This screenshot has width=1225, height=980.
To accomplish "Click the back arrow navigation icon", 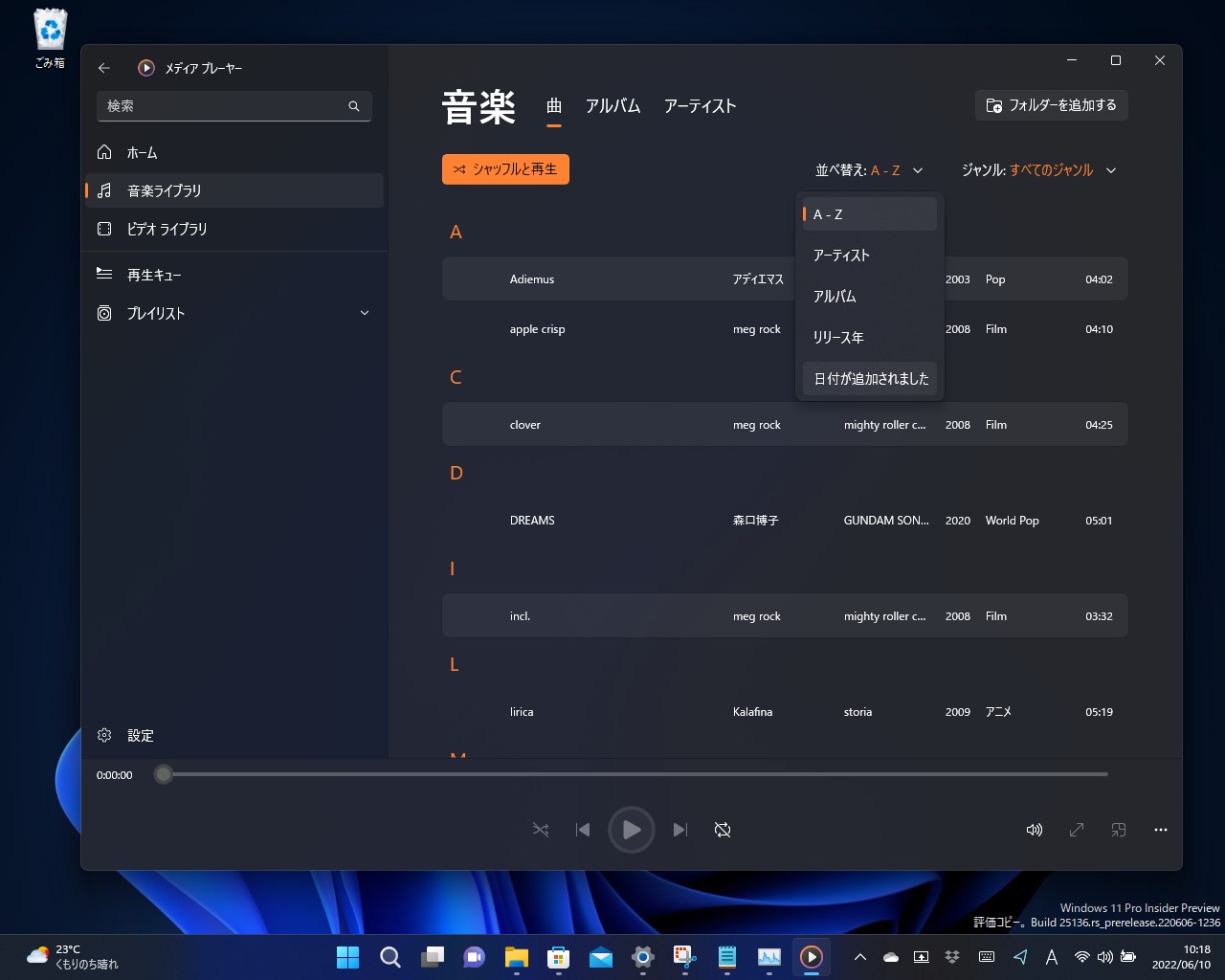I will pos(103,68).
